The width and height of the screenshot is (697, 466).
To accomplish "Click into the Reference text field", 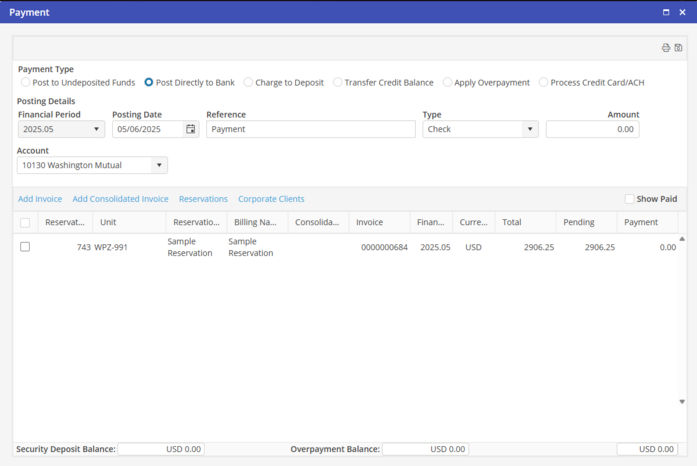I will 310,129.
